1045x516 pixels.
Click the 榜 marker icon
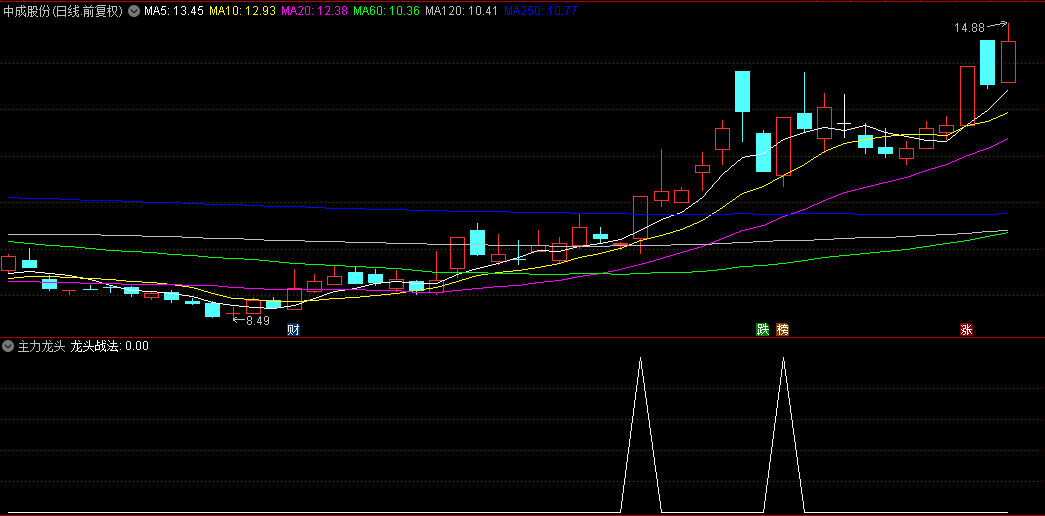click(782, 329)
